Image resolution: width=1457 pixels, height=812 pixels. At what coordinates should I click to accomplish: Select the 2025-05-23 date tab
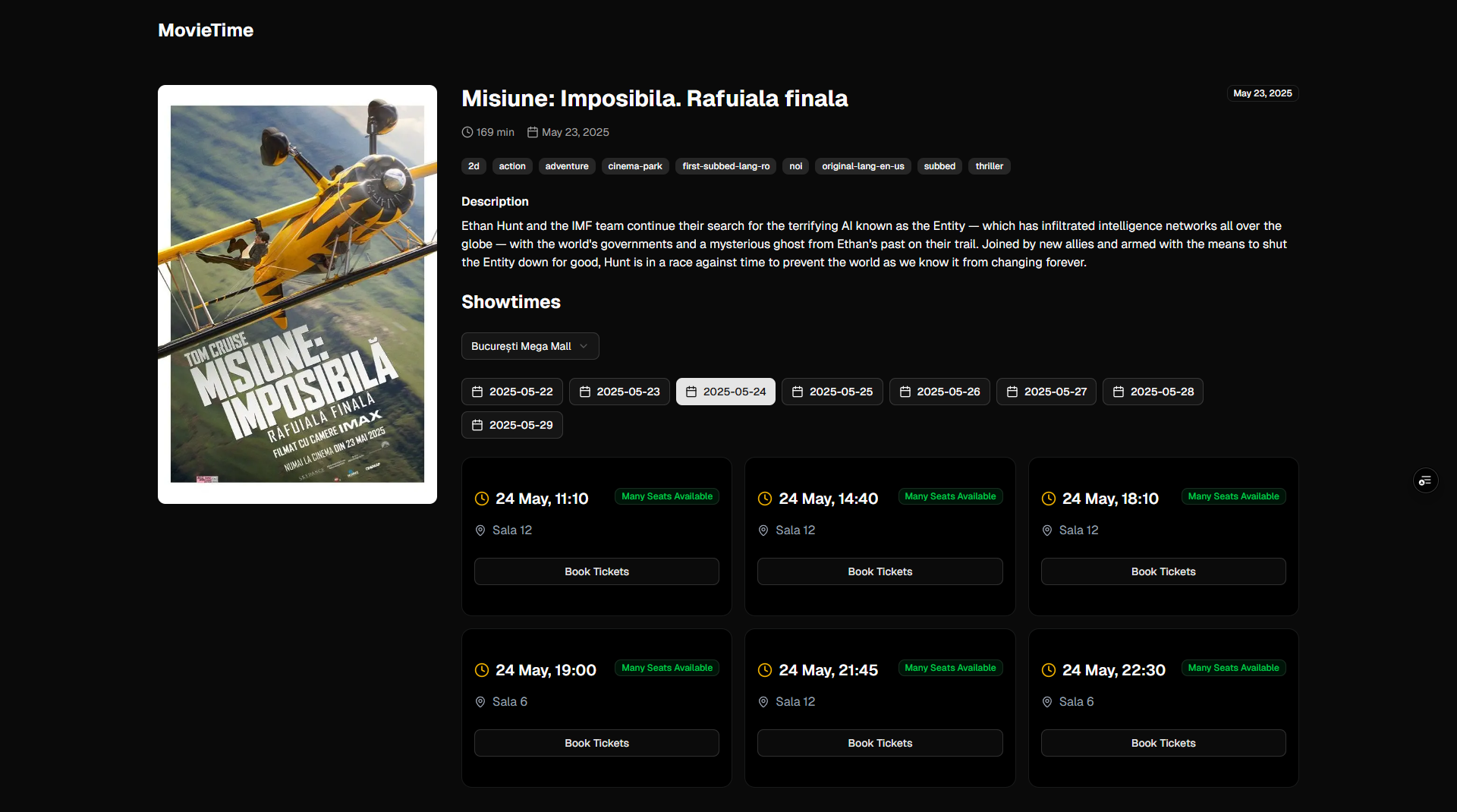pos(619,392)
